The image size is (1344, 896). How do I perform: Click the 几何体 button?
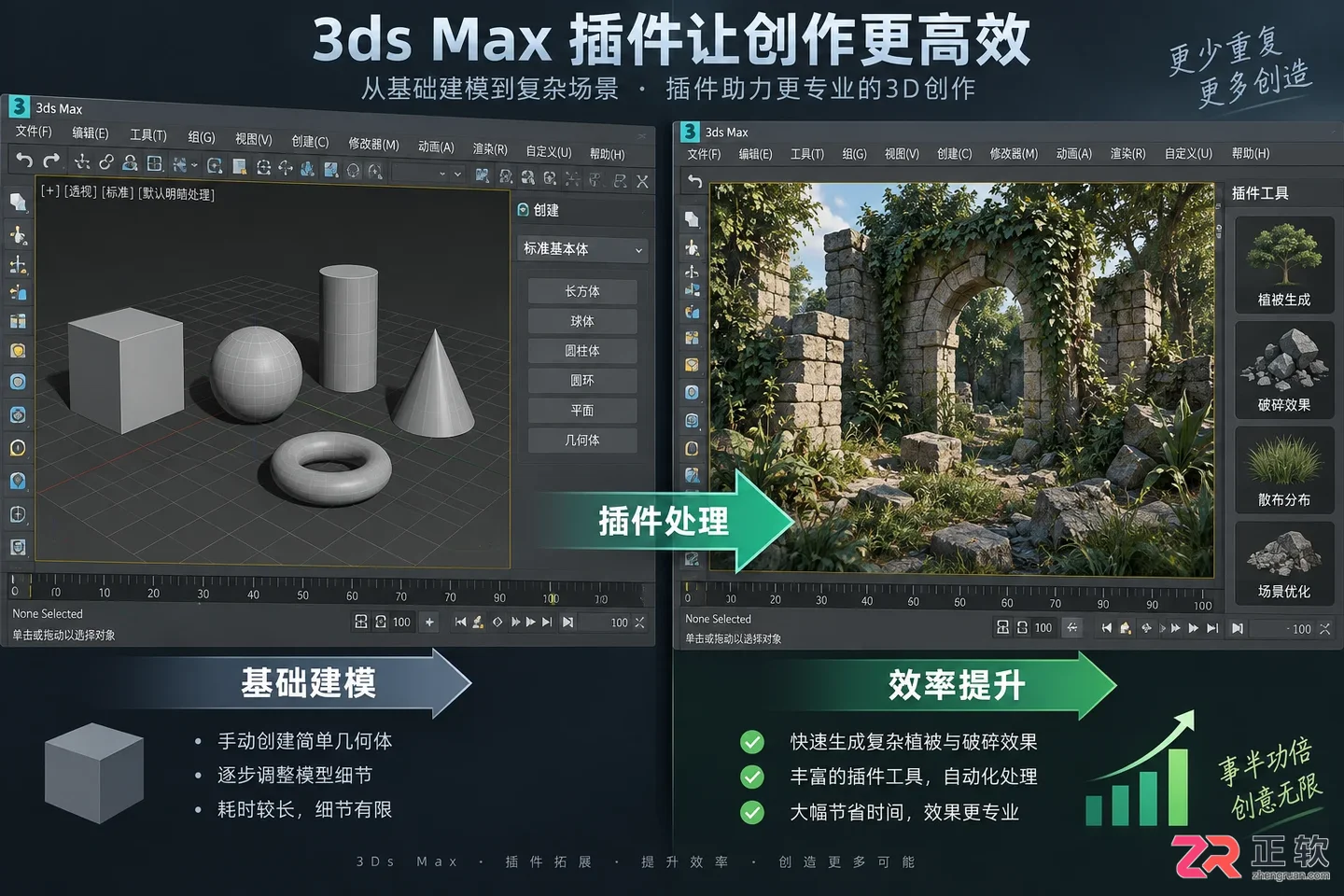point(582,441)
